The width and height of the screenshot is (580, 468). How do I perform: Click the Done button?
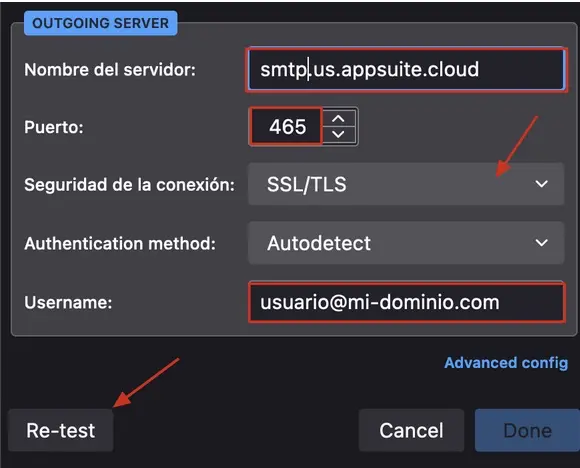[527, 430]
